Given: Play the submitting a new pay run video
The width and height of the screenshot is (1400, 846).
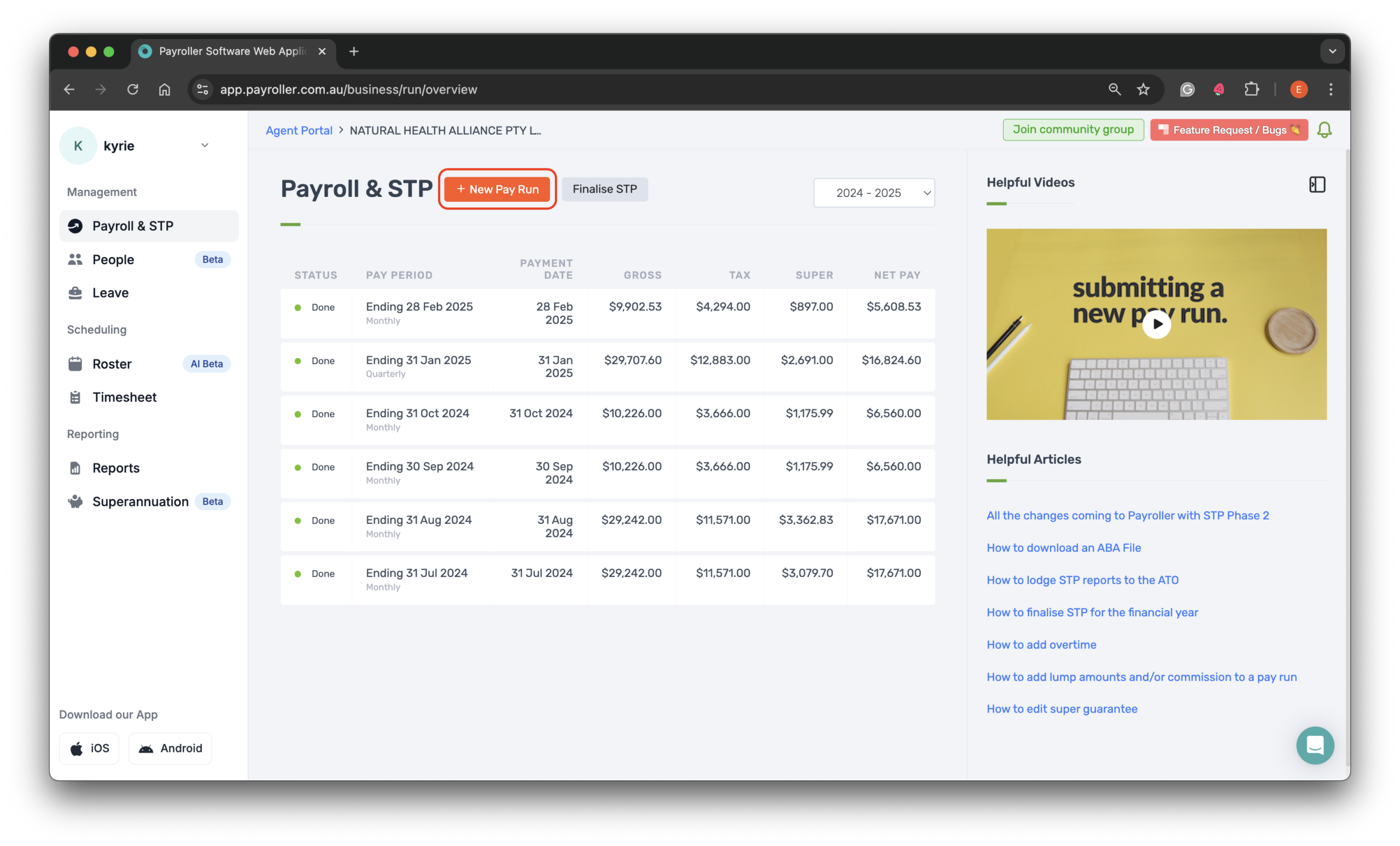Looking at the screenshot, I should [1156, 324].
